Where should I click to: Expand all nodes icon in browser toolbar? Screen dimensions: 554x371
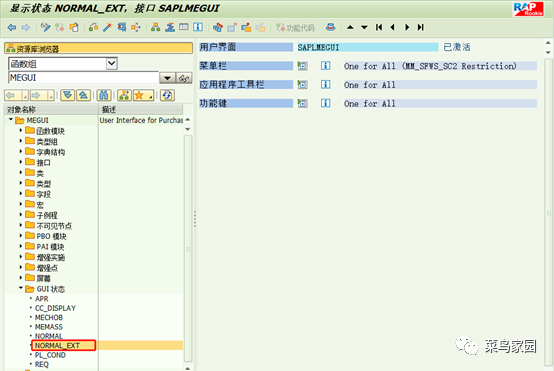point(67,95)
